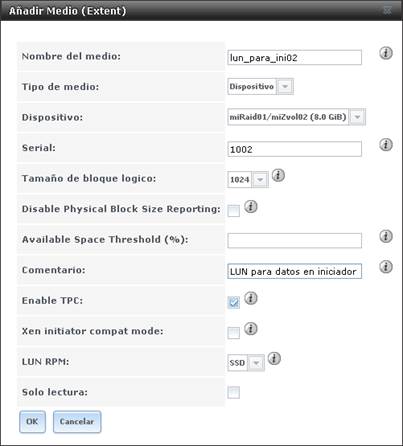The width and height of the screenshot is (403, 446).
Task: Click info icon beside LUN RPM dropdown
Action: coord(274,358)
